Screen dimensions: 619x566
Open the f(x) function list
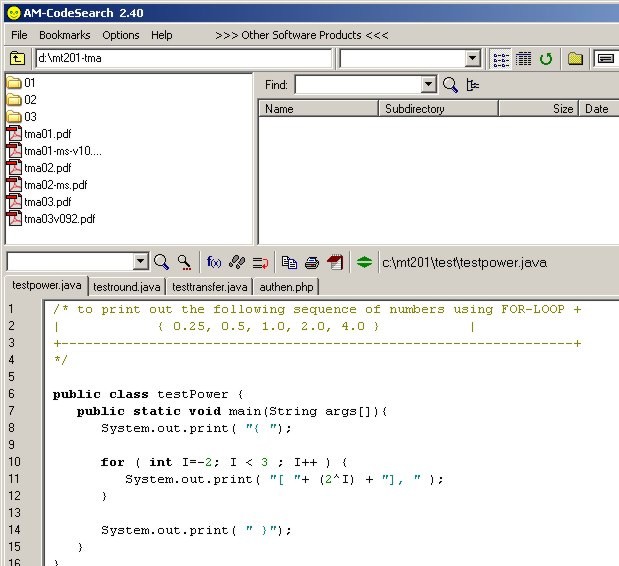click(214, 262)
